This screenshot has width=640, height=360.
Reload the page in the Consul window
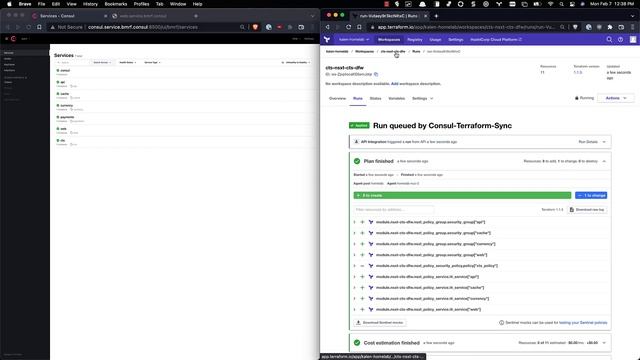pos(29,27)
